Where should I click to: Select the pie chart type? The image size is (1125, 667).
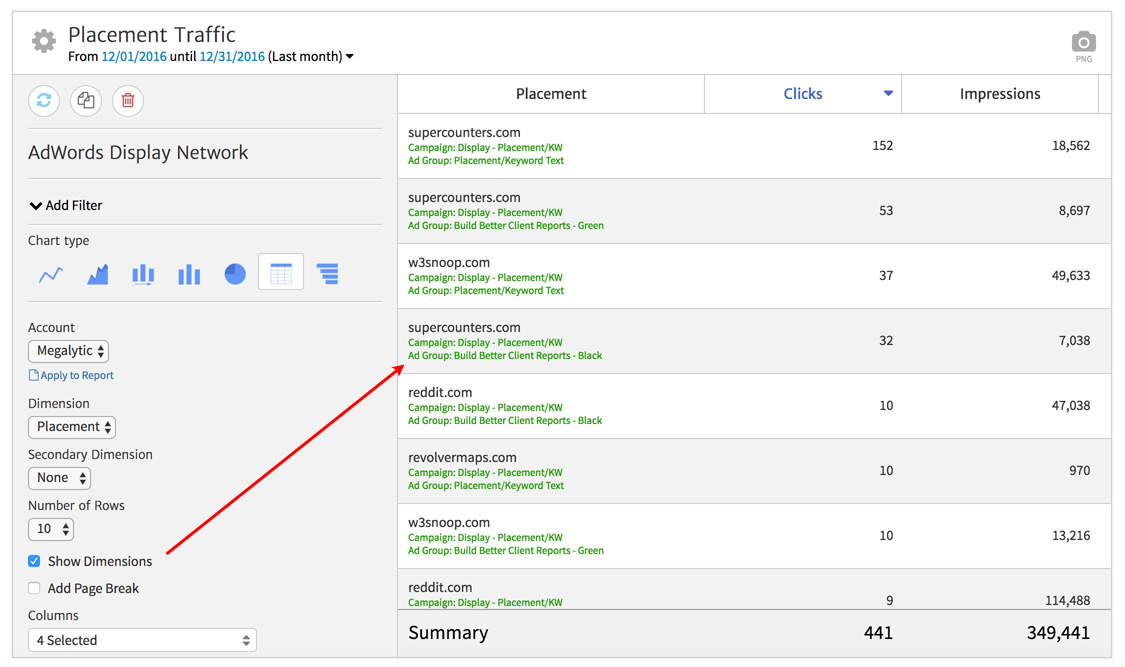click(x=234, y=274)
